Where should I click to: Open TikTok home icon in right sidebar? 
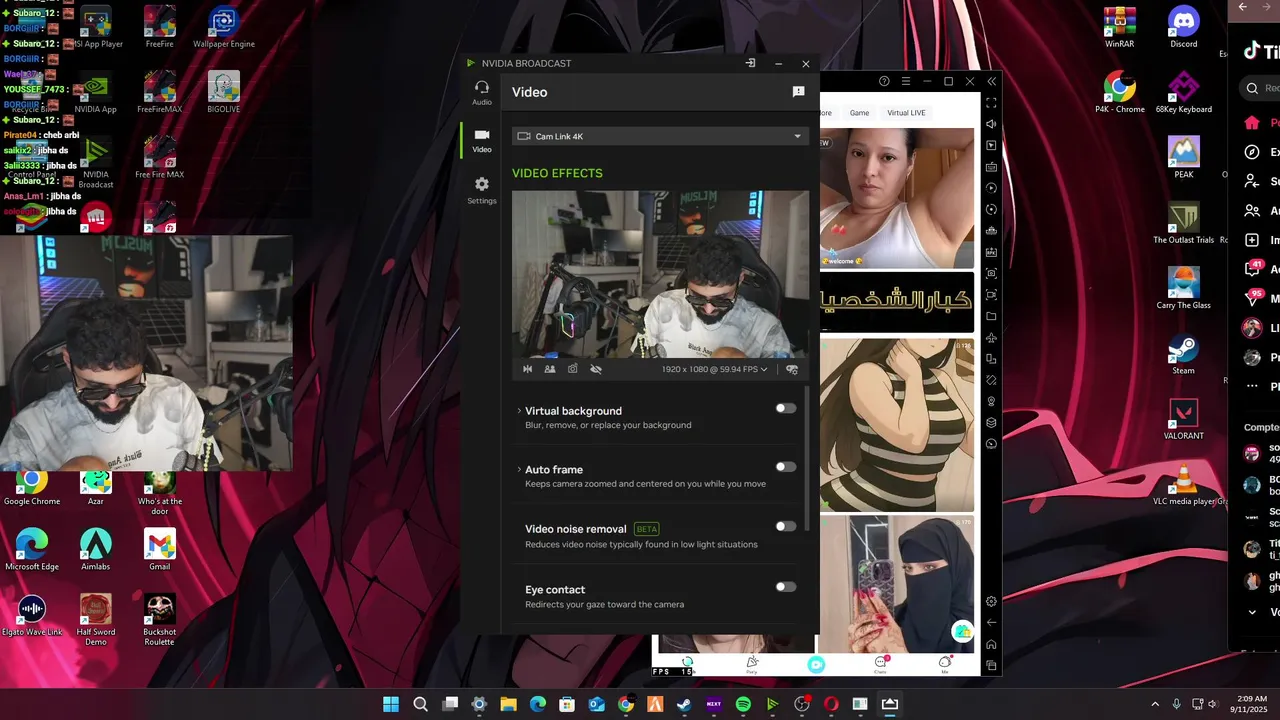[x=1252, y=123]
